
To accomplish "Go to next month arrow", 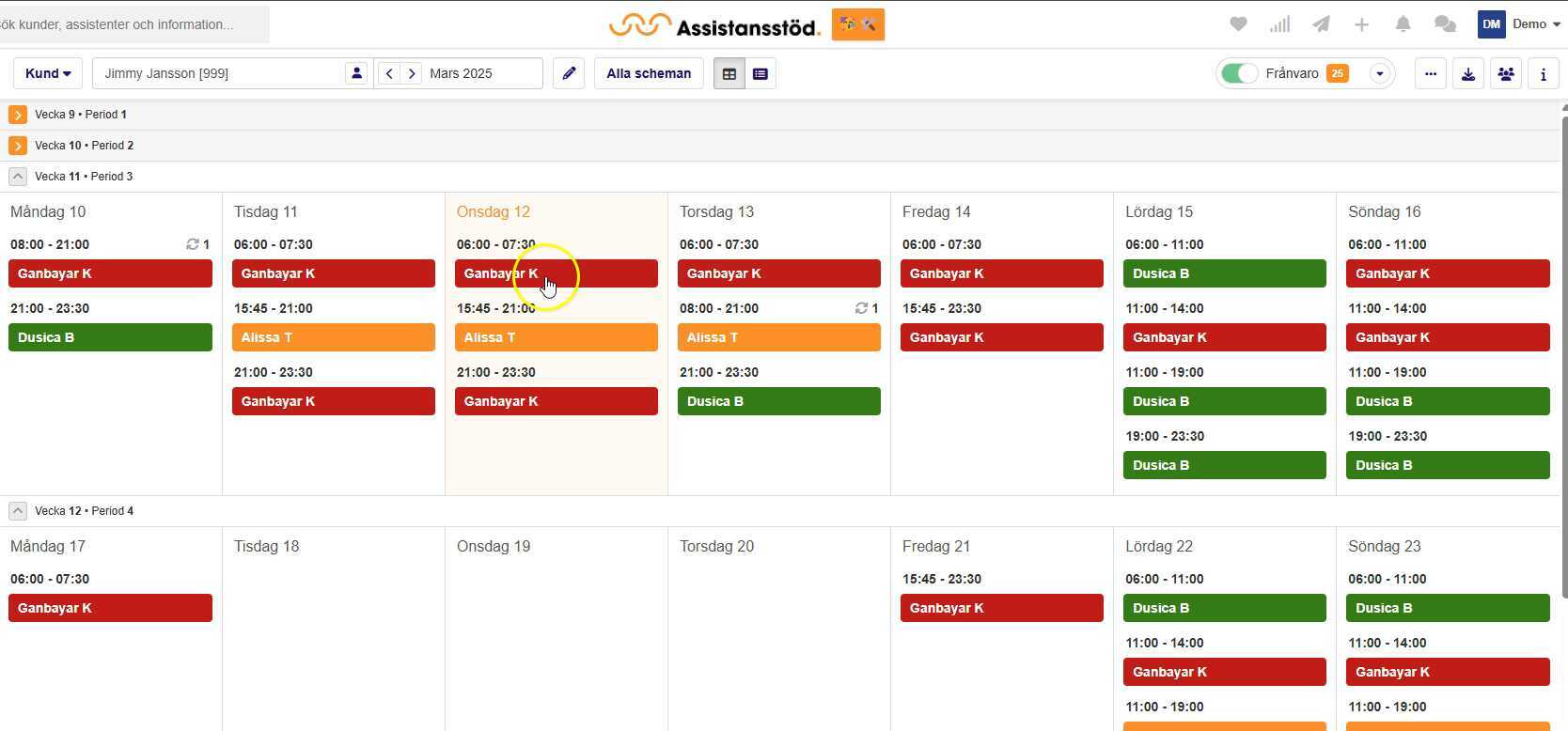I will [x=412, y=73].
